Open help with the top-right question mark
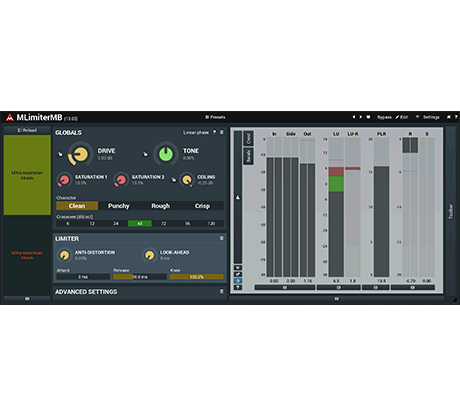 point(456,117)
